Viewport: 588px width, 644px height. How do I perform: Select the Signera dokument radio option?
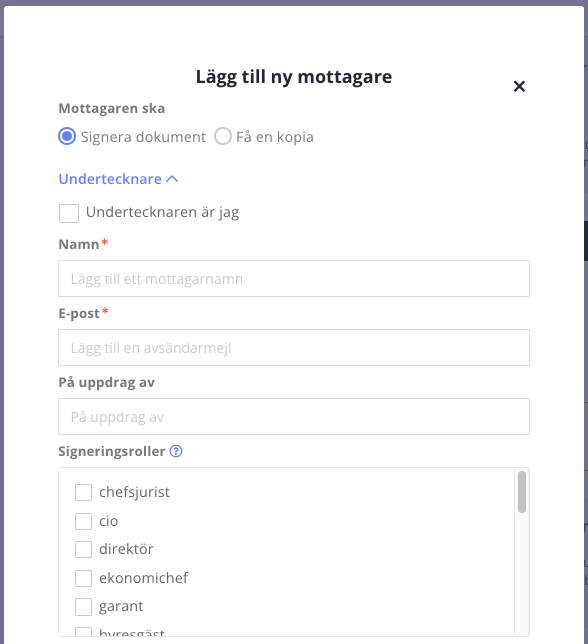coord(67,136)
